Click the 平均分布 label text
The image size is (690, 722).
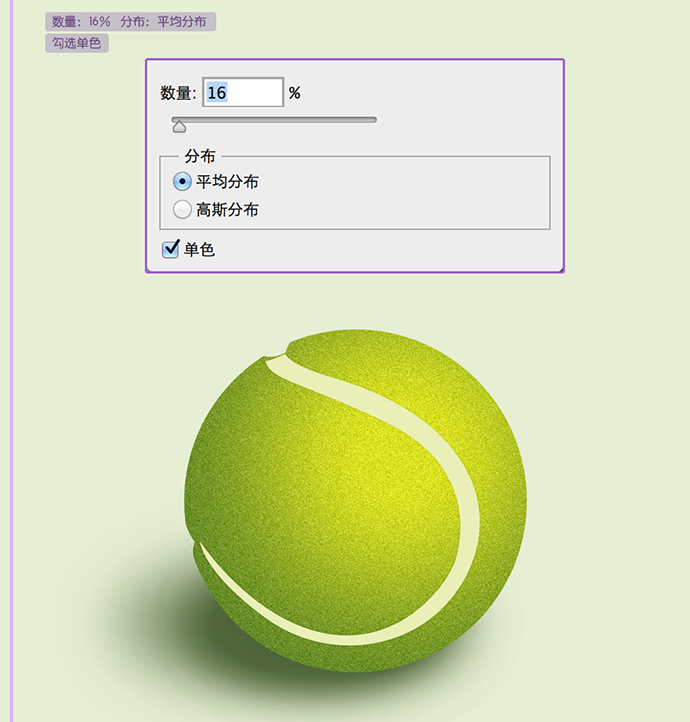point(227,181)
